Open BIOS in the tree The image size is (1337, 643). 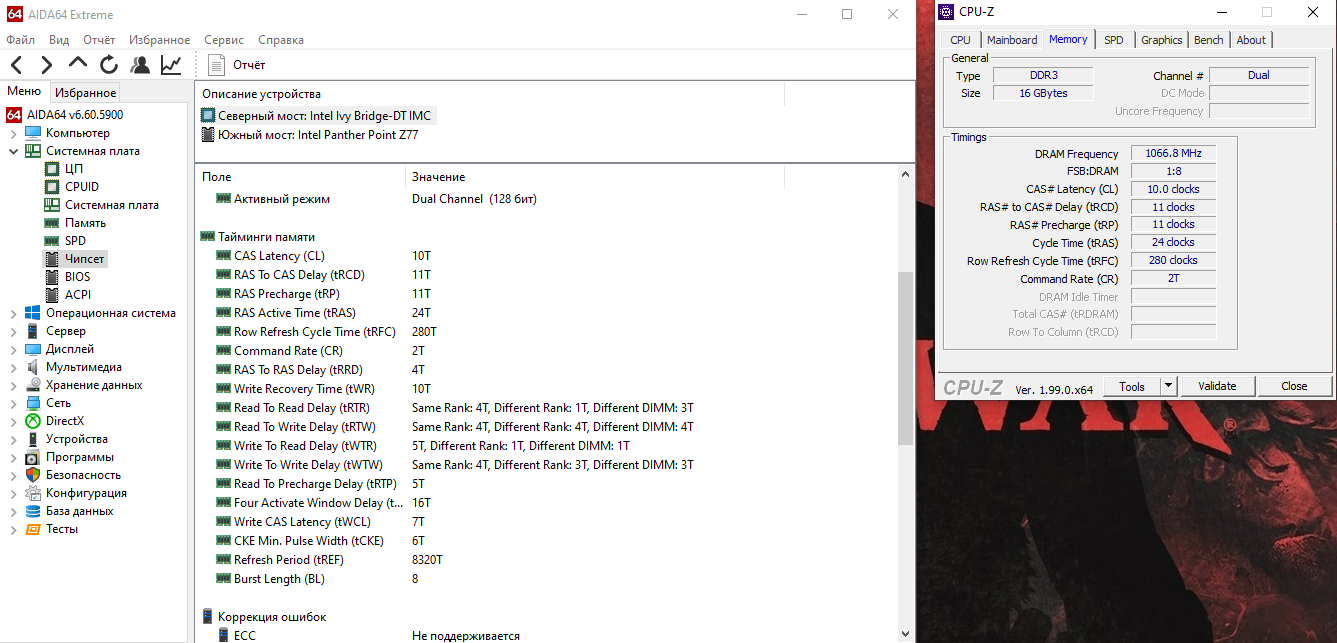(x=77, y=277)
